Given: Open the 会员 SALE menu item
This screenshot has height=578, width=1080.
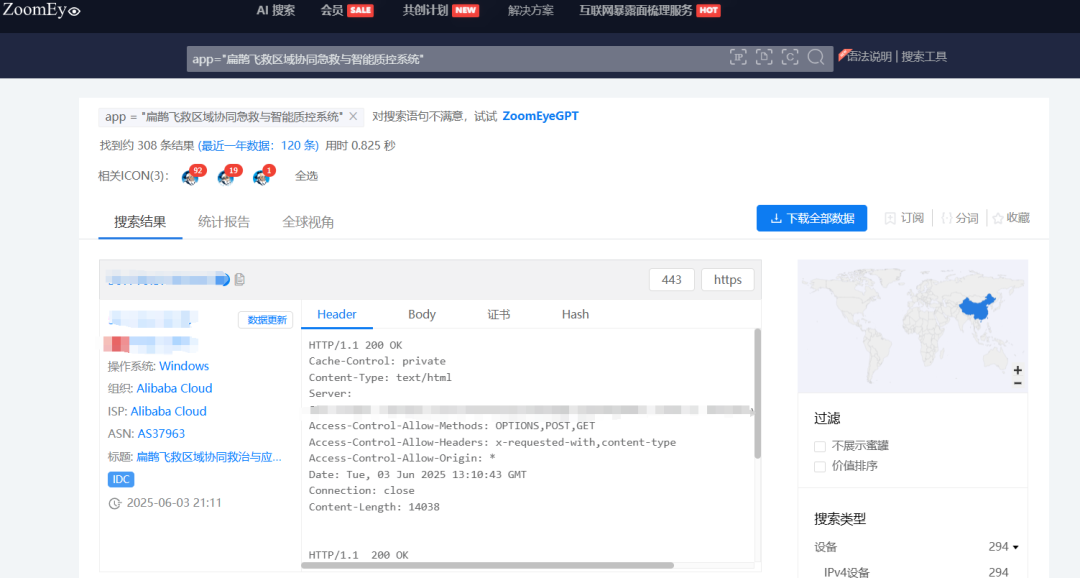Looking at the screenshot, I should click(x=346, y=10).
